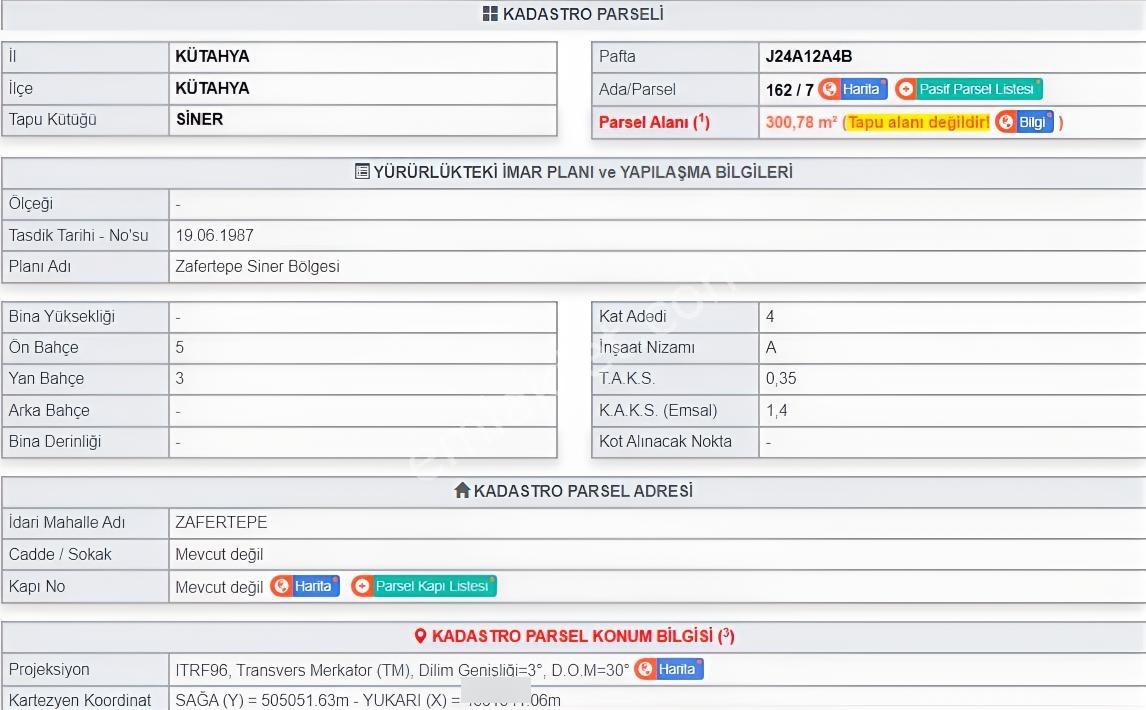Click the İdari Mahalle Adı label
Screen dimensions: 1146x710
point(67,522)
